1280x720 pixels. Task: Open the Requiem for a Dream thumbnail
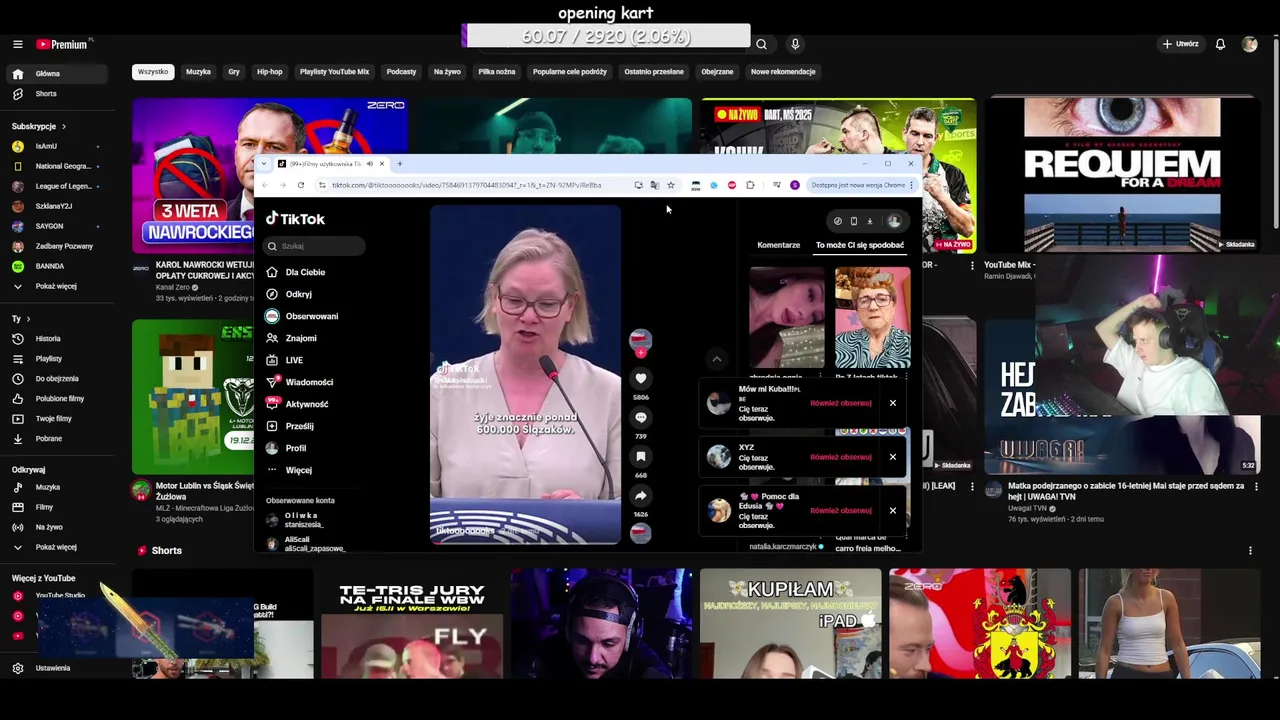click(x=1122, y=175)
